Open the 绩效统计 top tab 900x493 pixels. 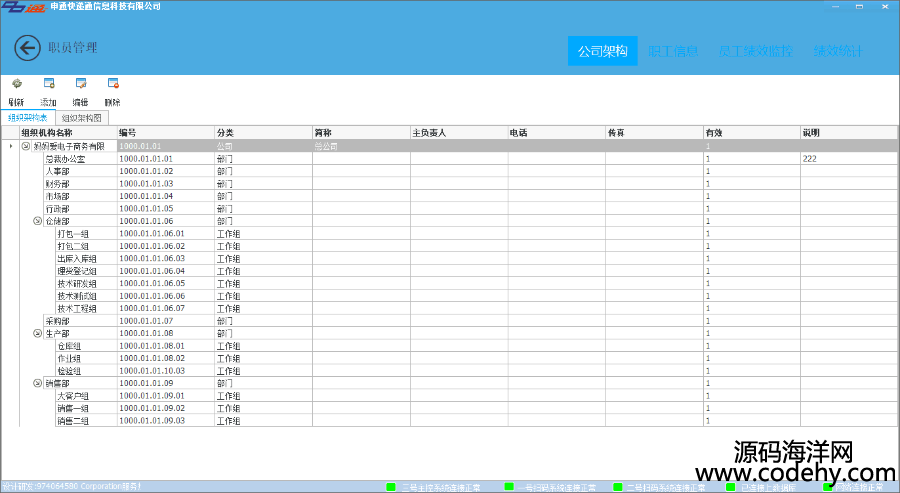pyautogui.click(x=837, y=51)
